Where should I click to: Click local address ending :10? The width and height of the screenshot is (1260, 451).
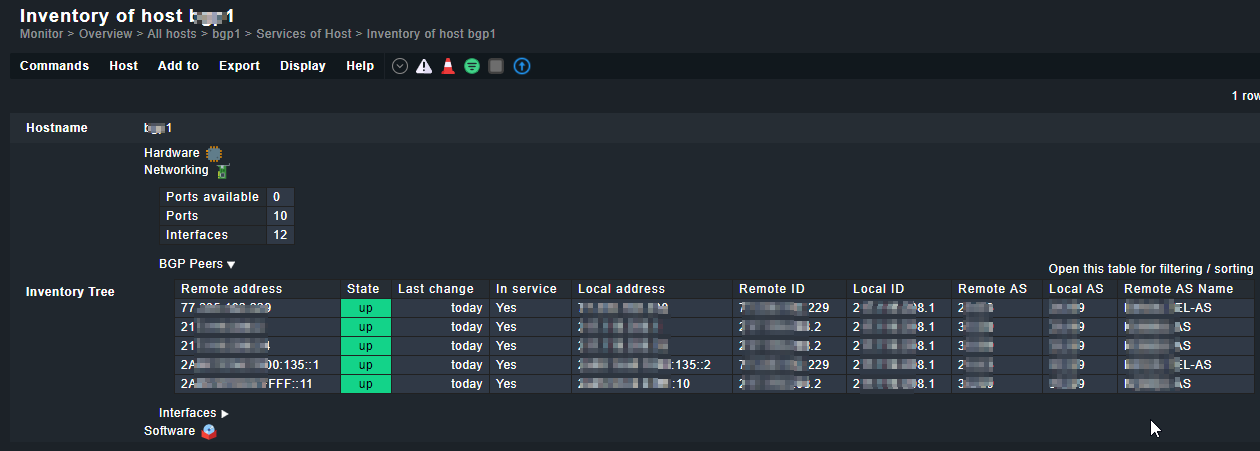634,384
